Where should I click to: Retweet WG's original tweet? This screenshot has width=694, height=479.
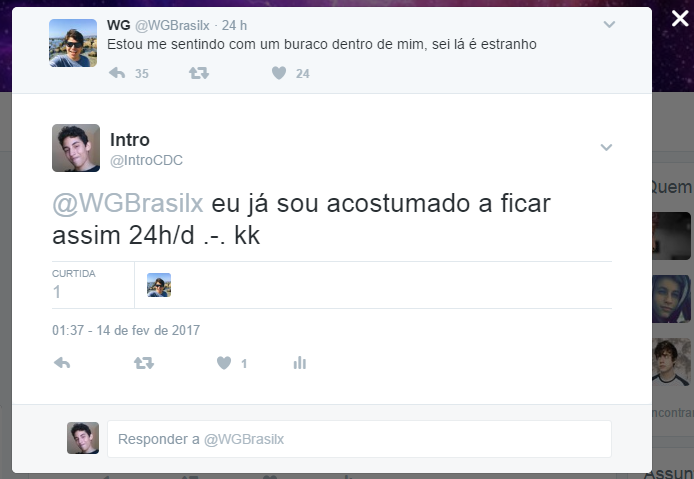pyautogui.click(x=199, y=73)
